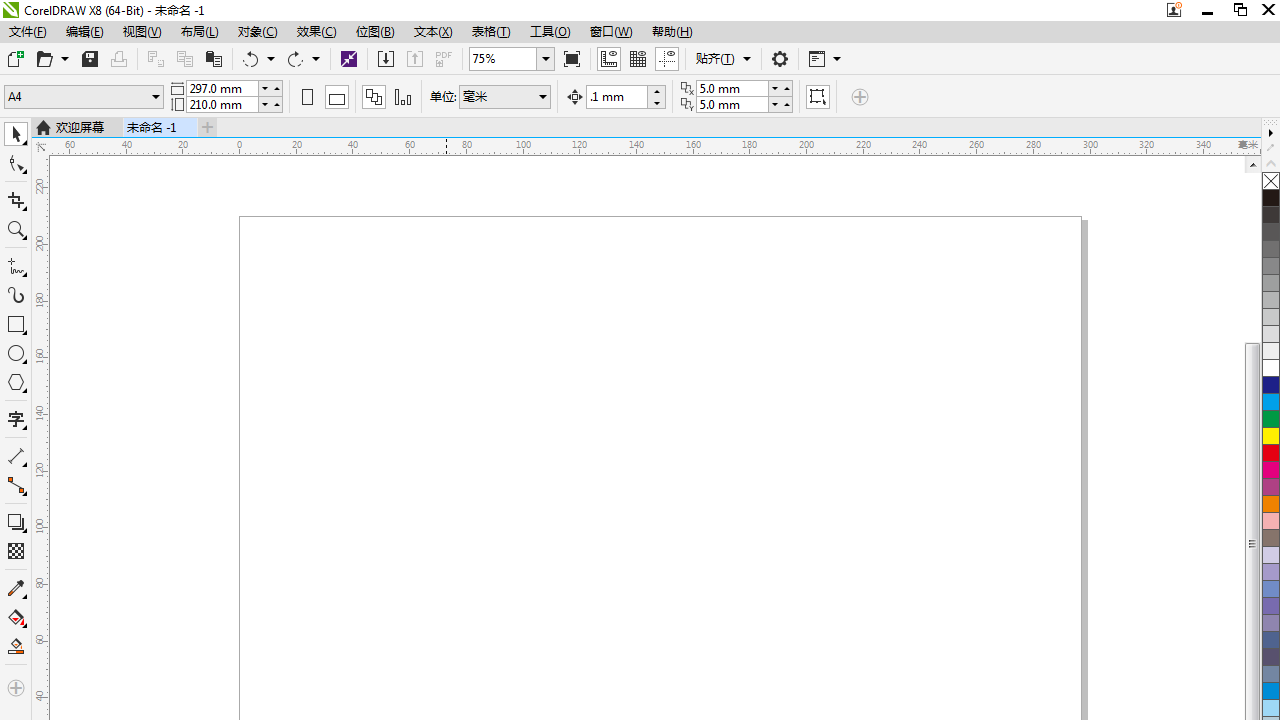Expand the A4 page size dropdown

pos(156,97)
